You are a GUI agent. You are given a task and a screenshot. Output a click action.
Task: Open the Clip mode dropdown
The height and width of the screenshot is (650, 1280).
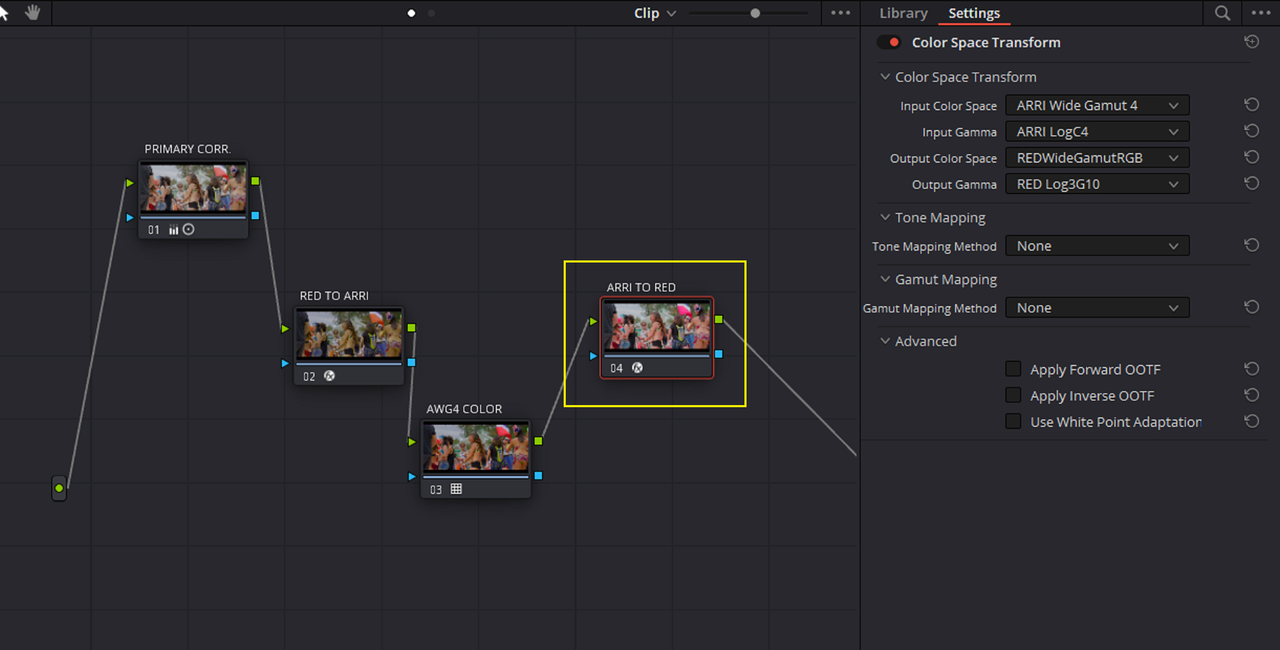click(x=655, y=13)
